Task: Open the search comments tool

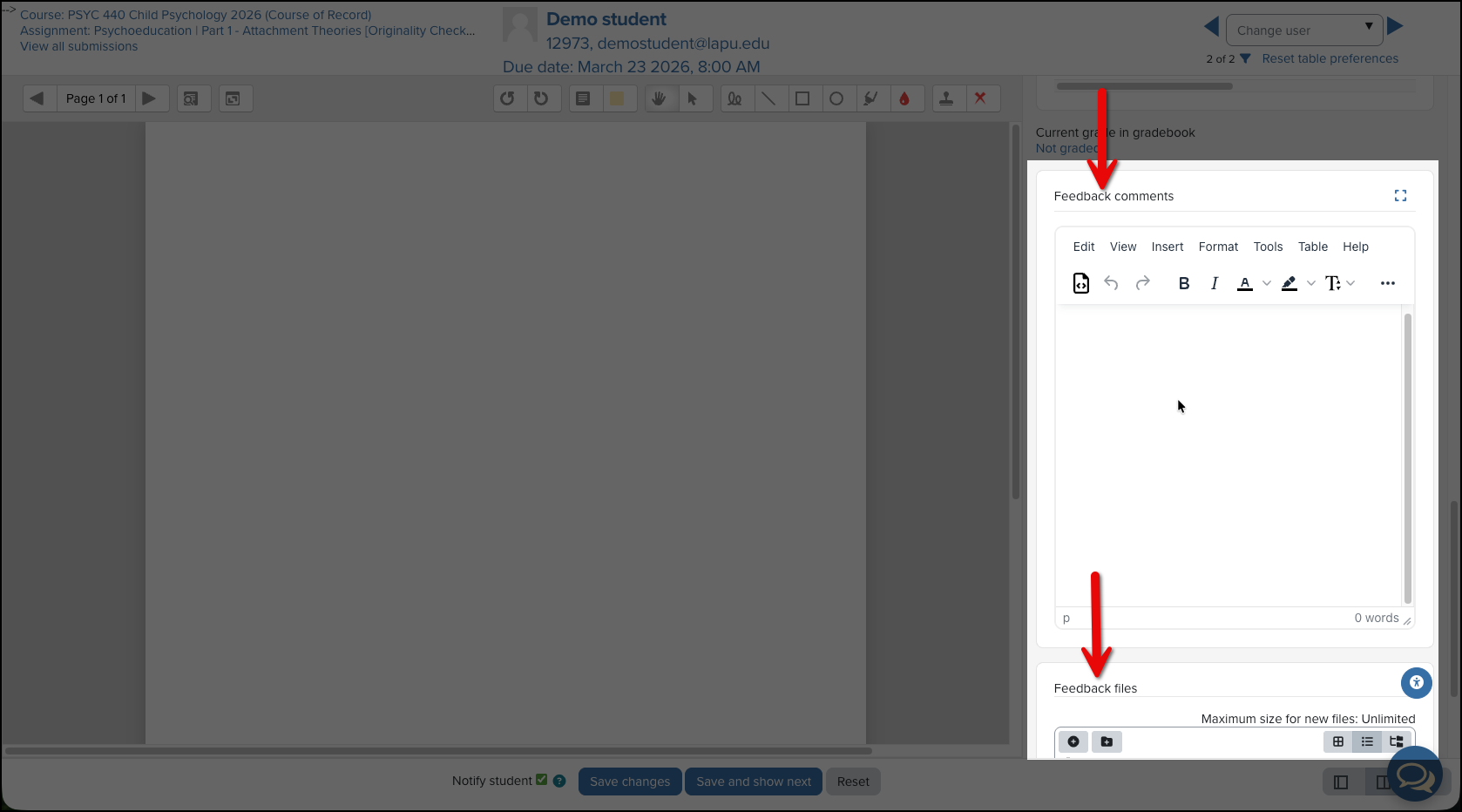Action: point(191,98)
